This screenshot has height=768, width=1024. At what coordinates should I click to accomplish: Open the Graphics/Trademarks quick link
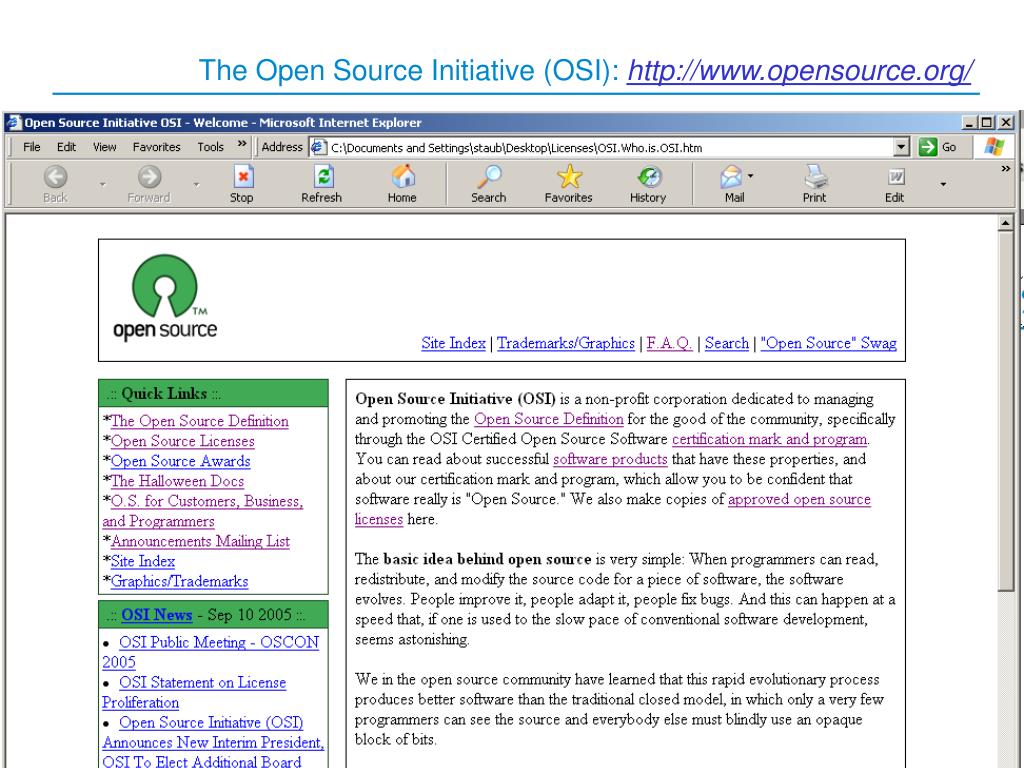pyautogui.click(x=180, y=581)
